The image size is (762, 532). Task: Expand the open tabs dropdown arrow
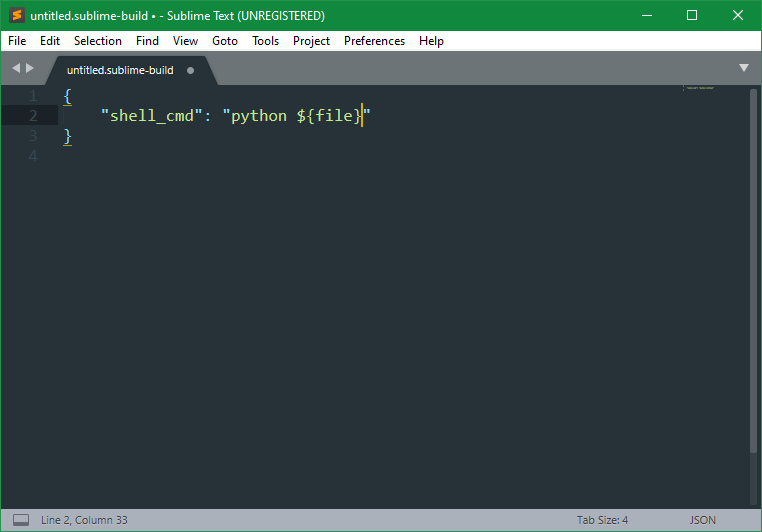pos(744,68)
